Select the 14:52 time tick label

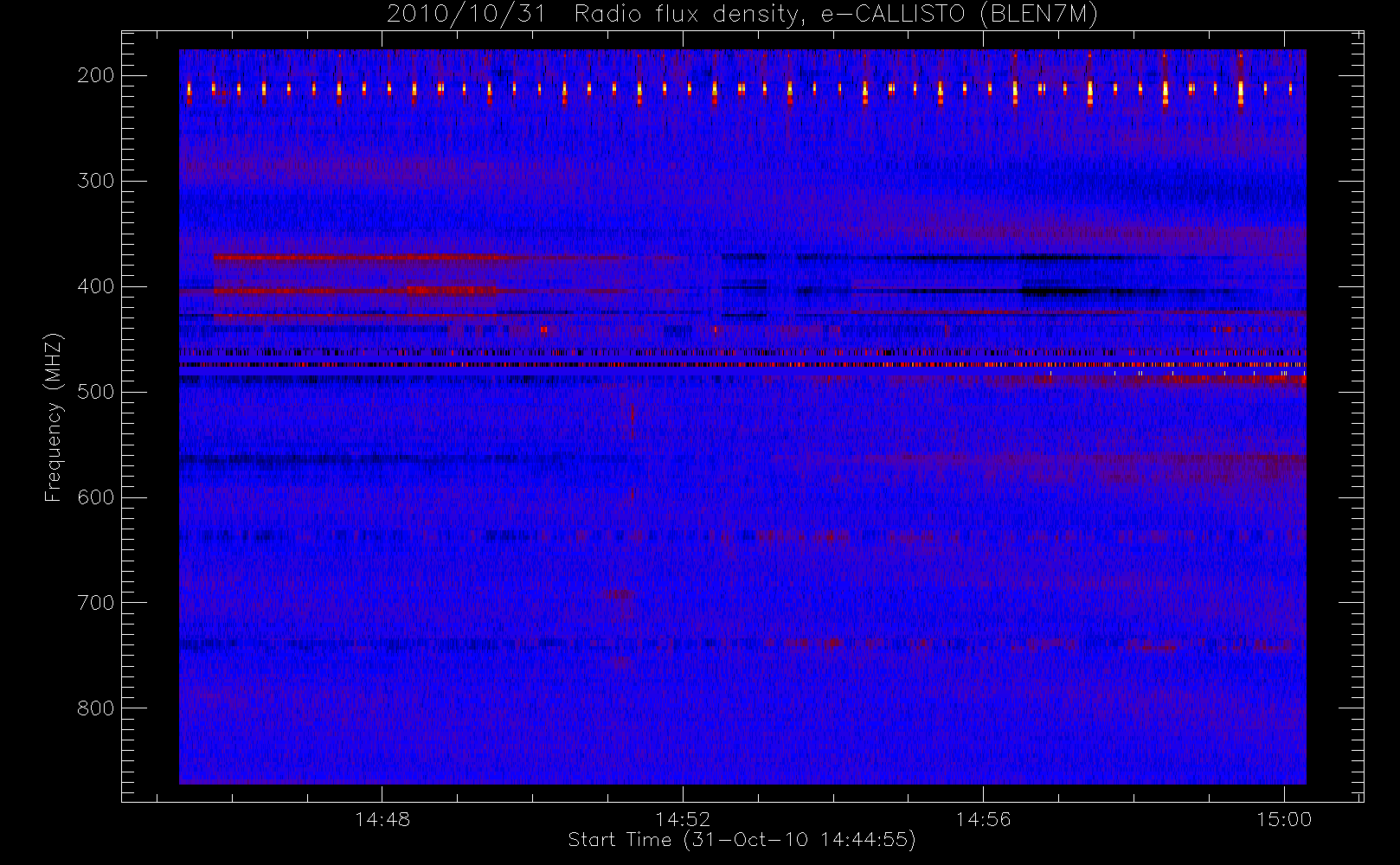pos(683,819)
